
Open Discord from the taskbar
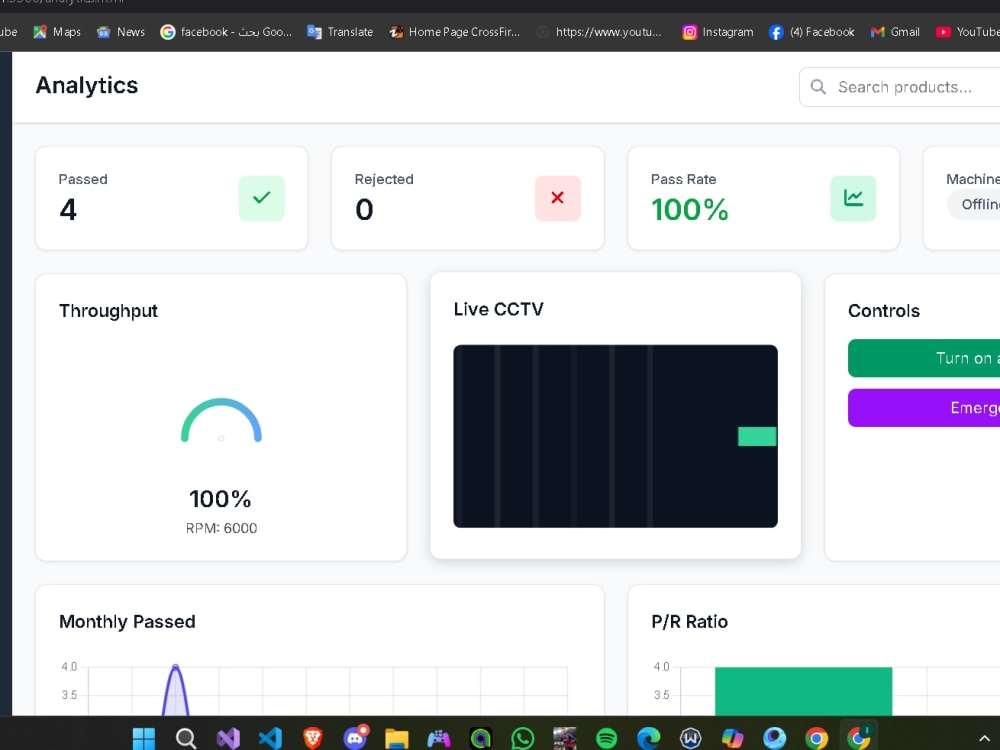click(355, 738)
